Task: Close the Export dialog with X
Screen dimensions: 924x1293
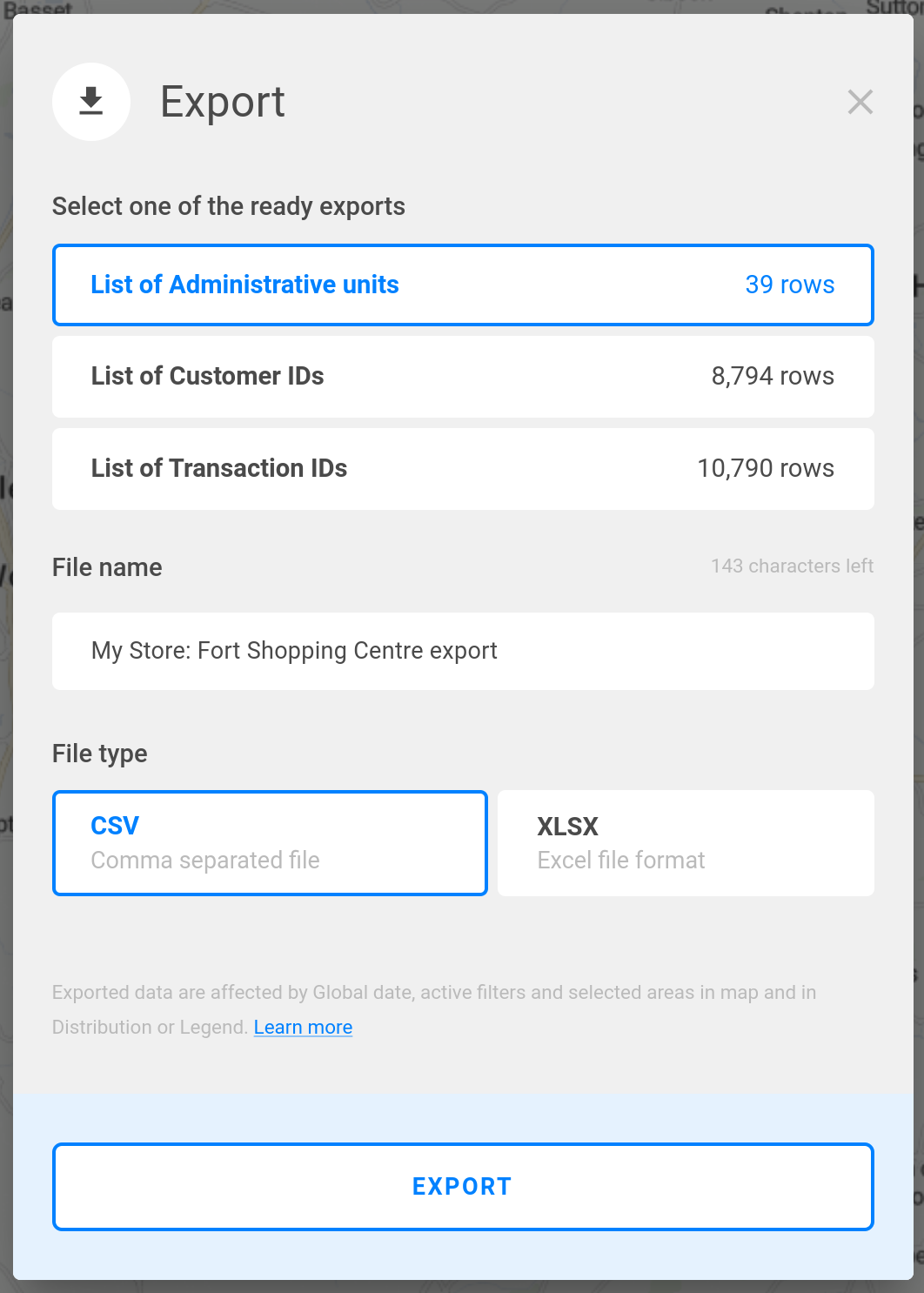Action: point(860,102)
